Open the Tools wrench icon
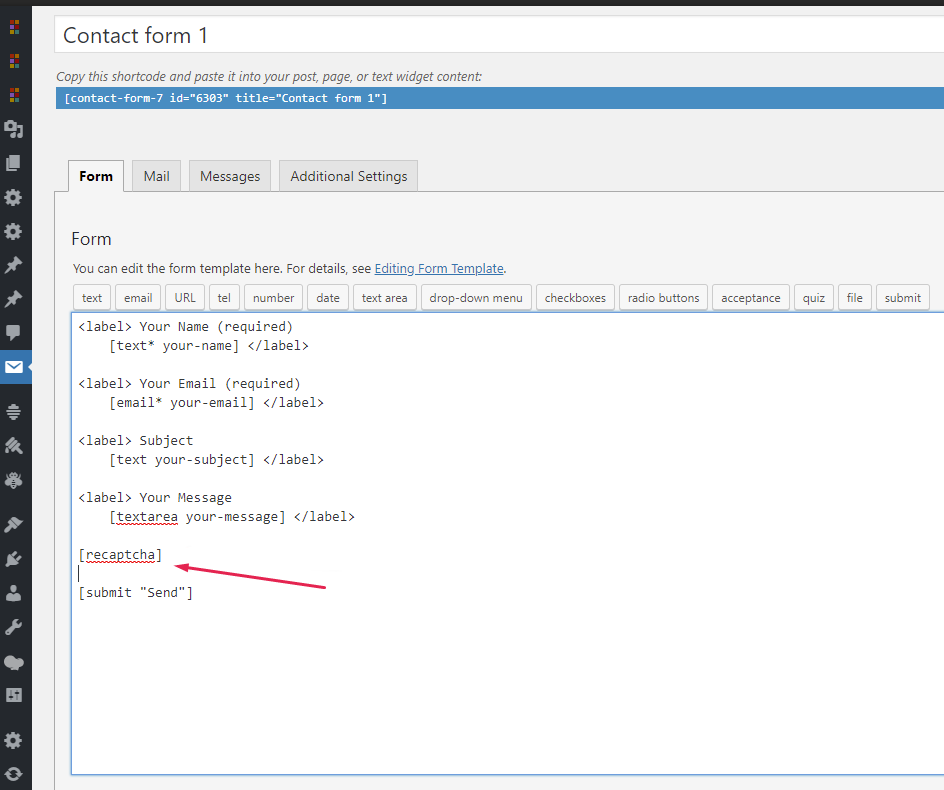Image resolution: width=944 pixels, height=790 pixels. click(x=14, y=627)
